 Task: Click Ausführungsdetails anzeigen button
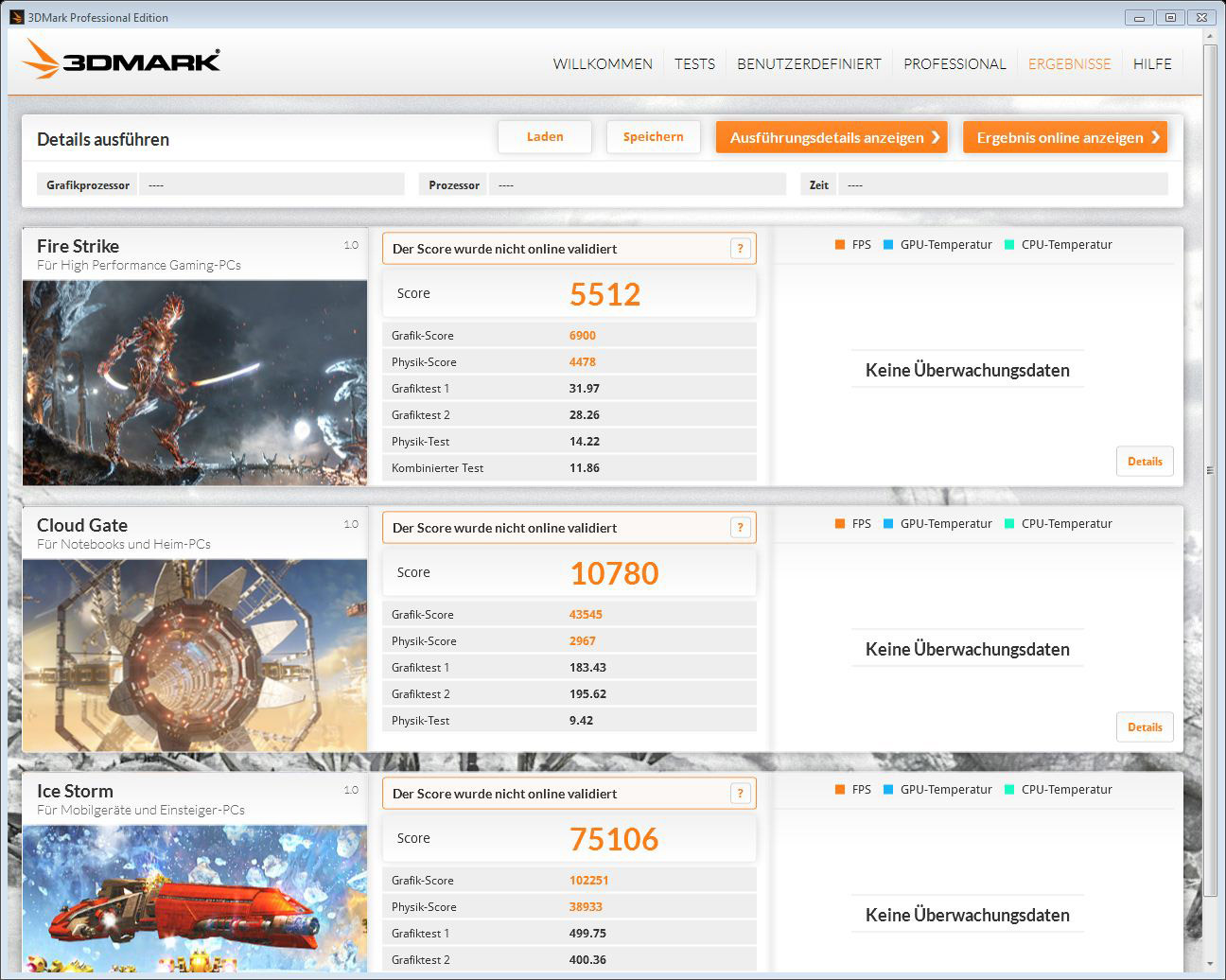click(x=832, y=137)
